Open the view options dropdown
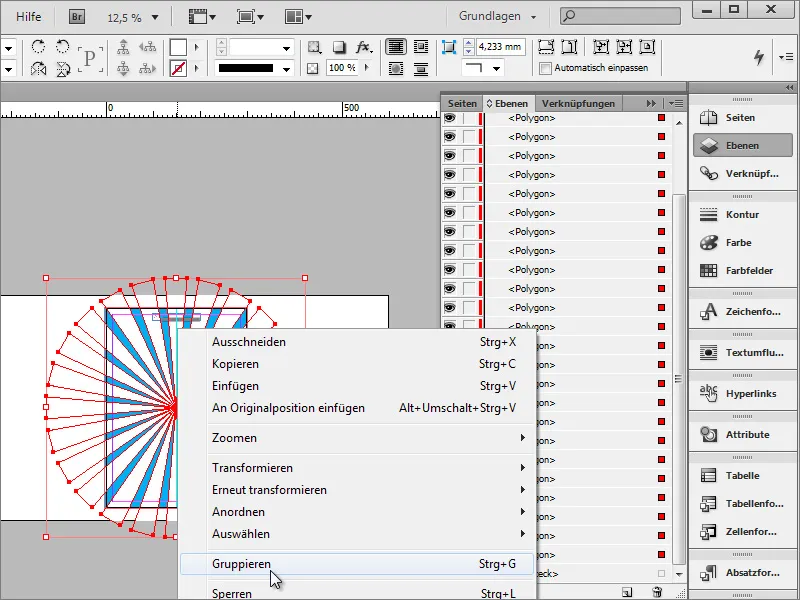800x600 pixels. tap(202, 17)
